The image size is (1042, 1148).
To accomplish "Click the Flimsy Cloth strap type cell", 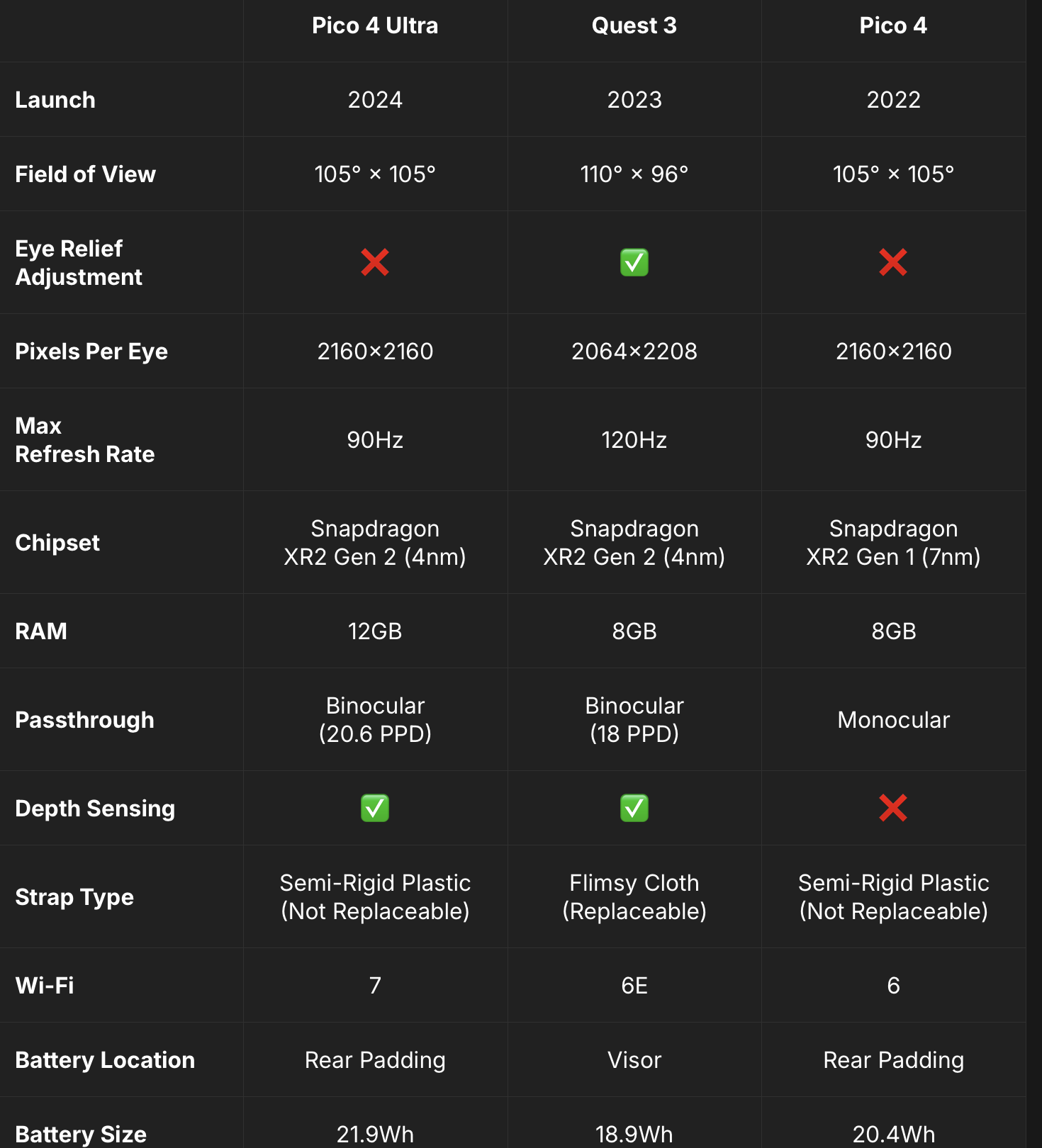I will (x=634, y=897).
